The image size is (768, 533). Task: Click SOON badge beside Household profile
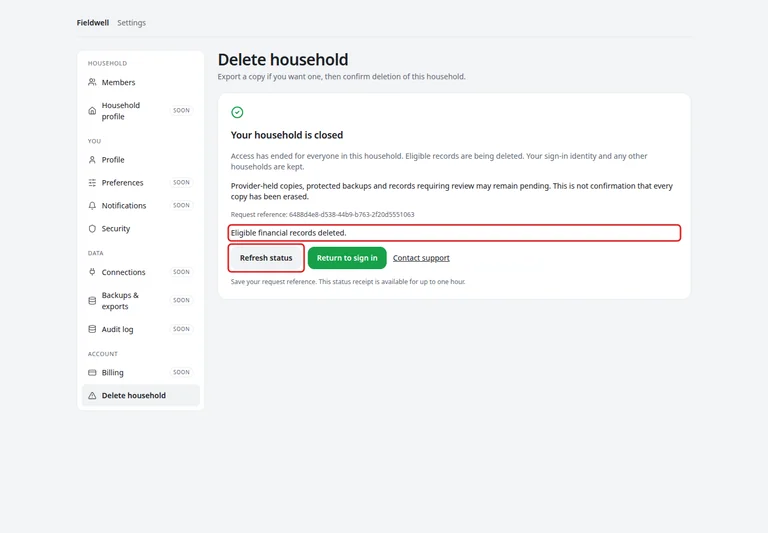181,111
